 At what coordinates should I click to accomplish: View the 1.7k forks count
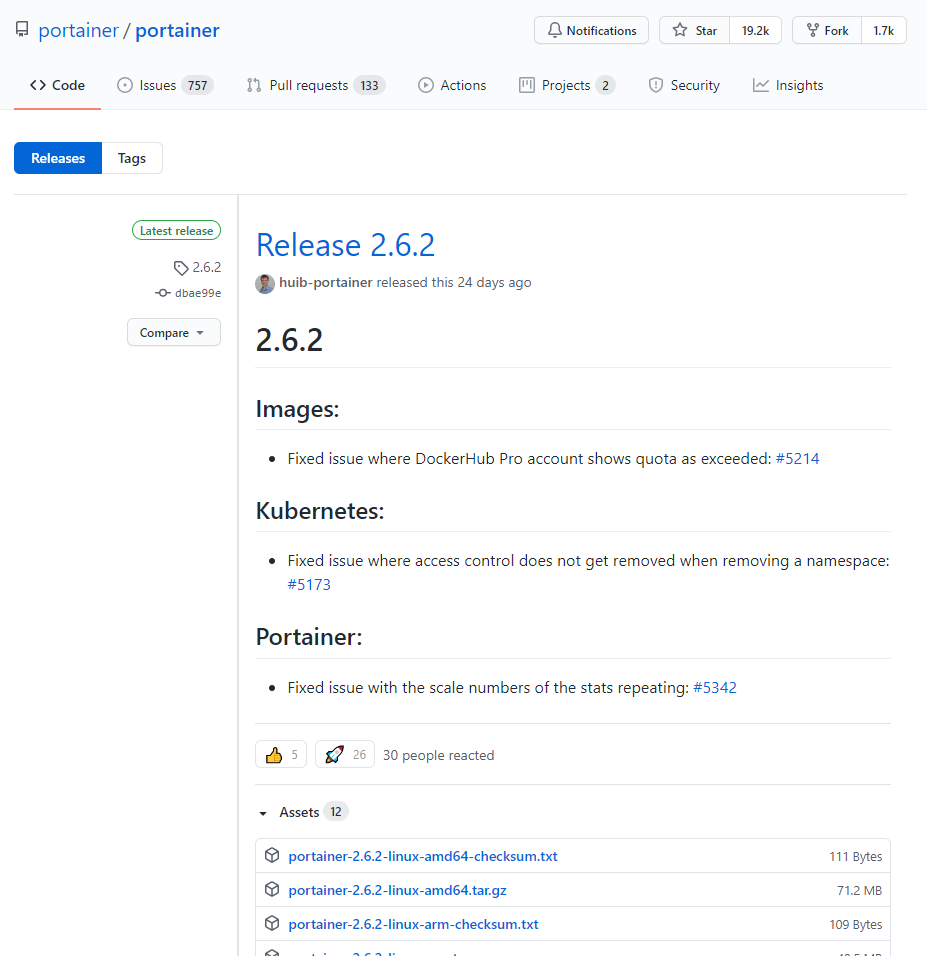(x=883, y=30)
